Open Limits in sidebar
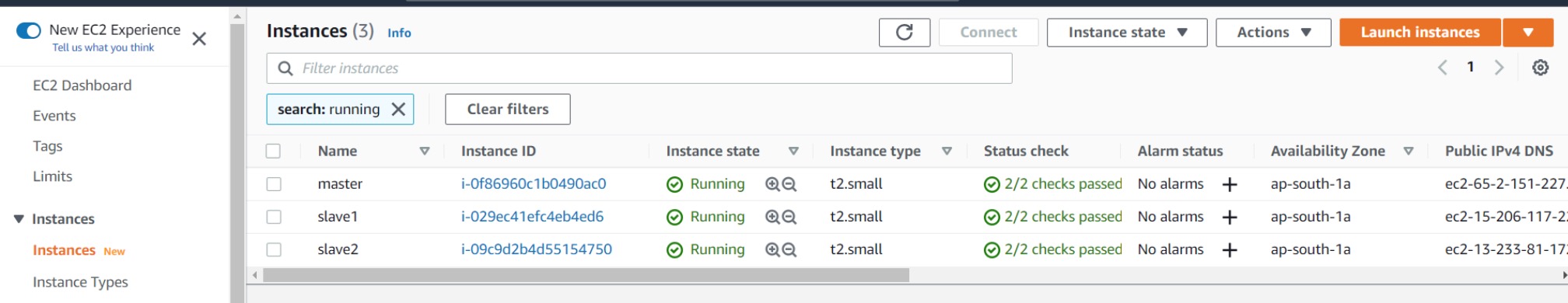The image size is (1568, 303). point(52,176)
